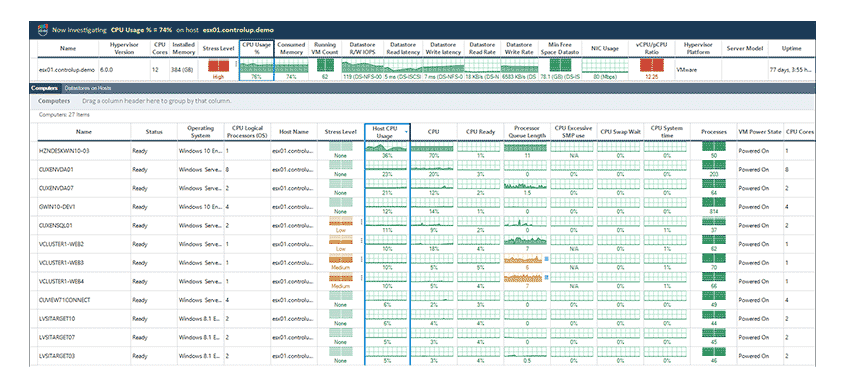
Task: Click the esx01.controlup.demo host name in header
Action: [238, 30]
